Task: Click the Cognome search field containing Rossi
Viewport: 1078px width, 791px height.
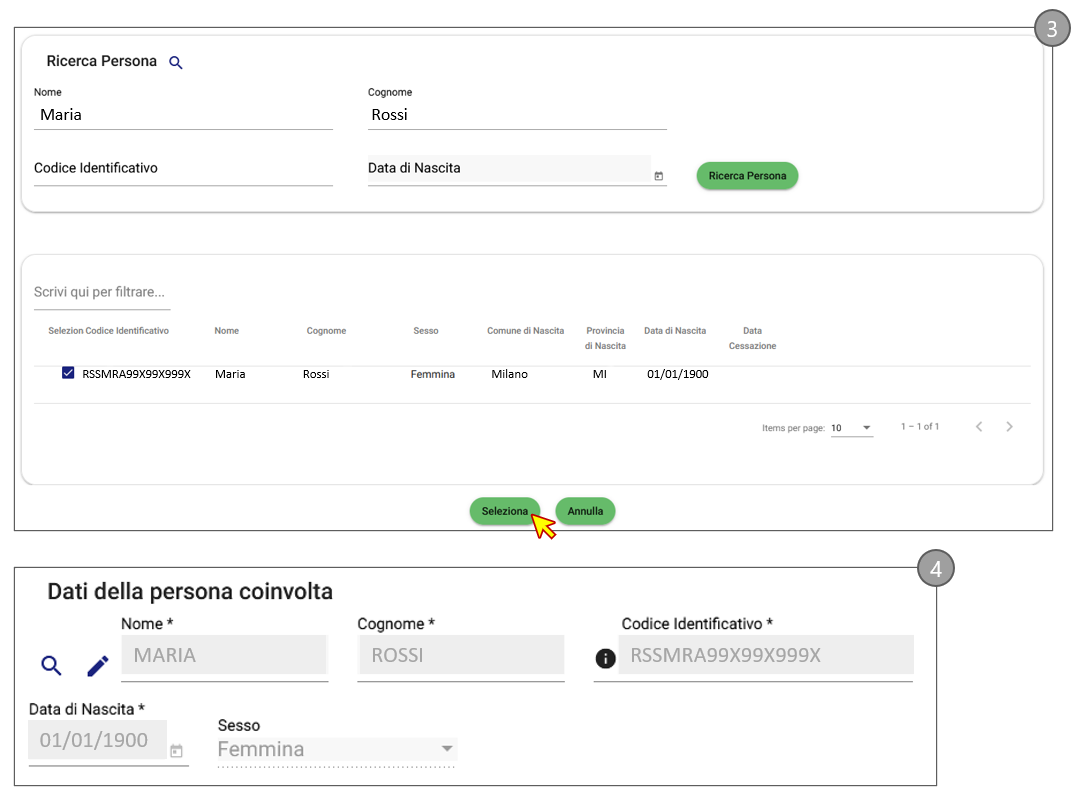Action: tap(516, 115)
